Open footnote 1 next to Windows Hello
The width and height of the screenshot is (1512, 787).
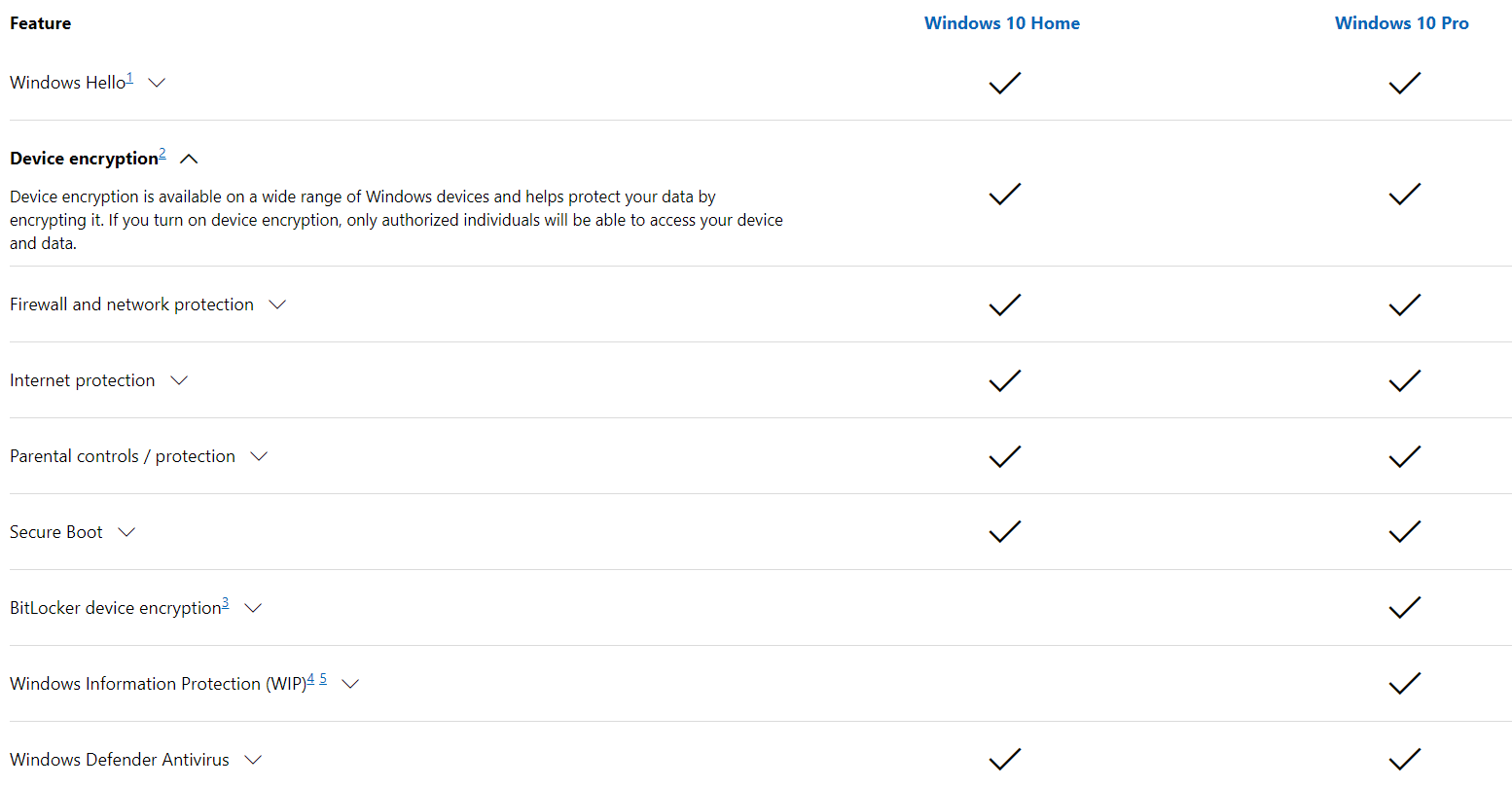pos(129,77)
